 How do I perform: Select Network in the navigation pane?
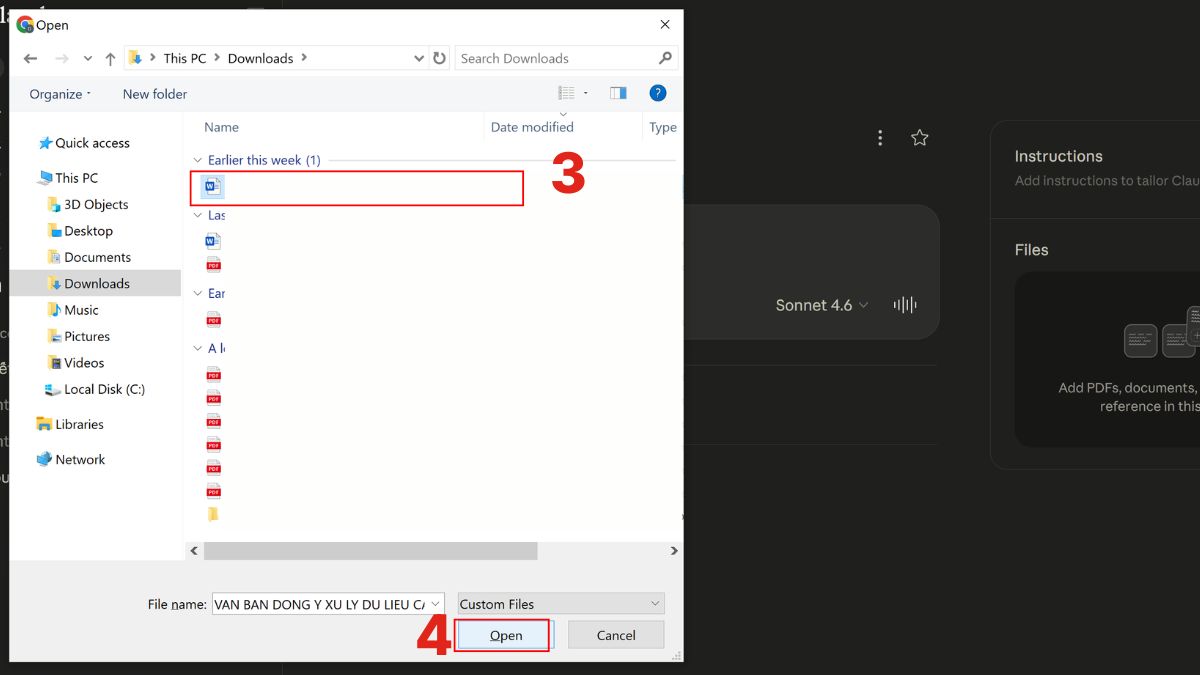[80, 459]
